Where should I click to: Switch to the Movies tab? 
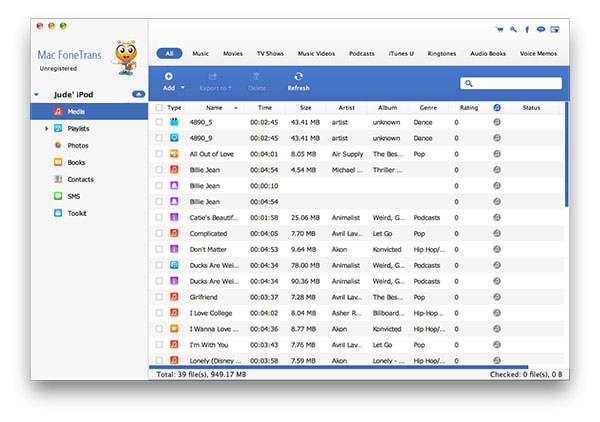pyautogui.click(x=233, y=54)
